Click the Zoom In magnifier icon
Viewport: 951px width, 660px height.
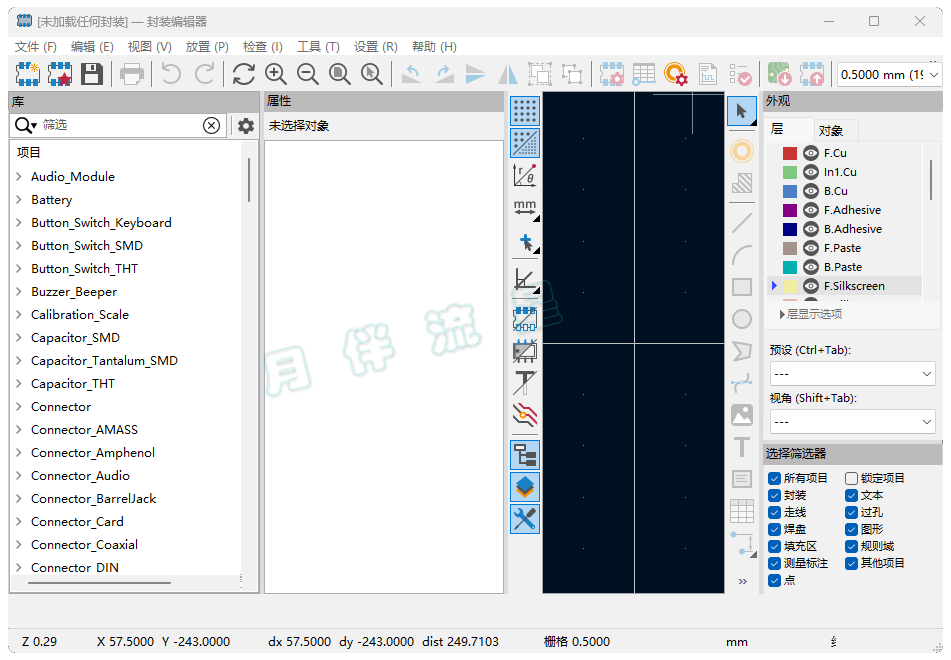click(x=276, y=74)
